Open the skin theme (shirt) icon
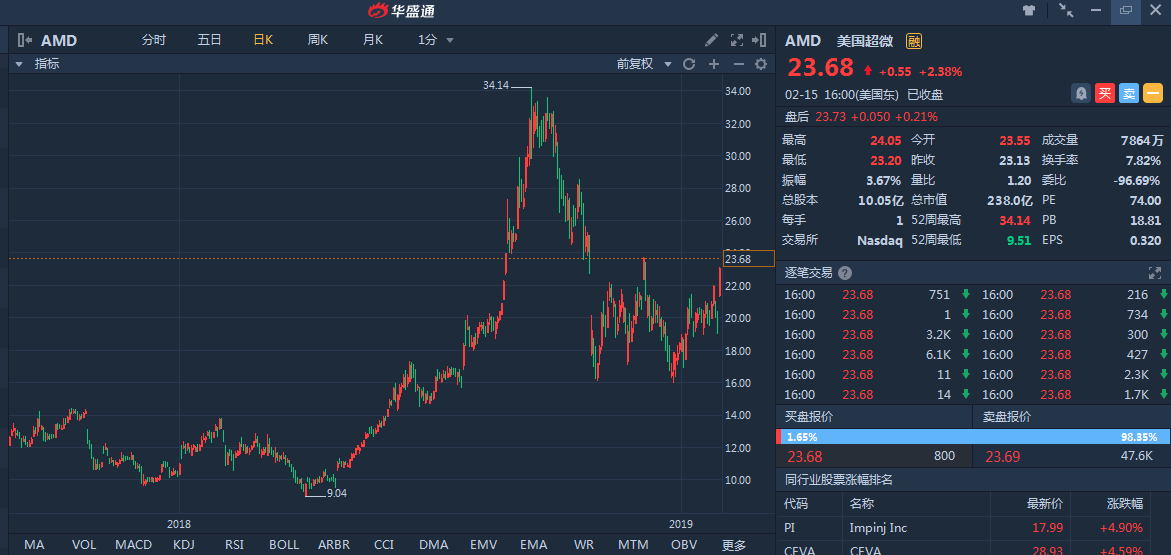1171x555 pixels. [x=1029, y=10]
